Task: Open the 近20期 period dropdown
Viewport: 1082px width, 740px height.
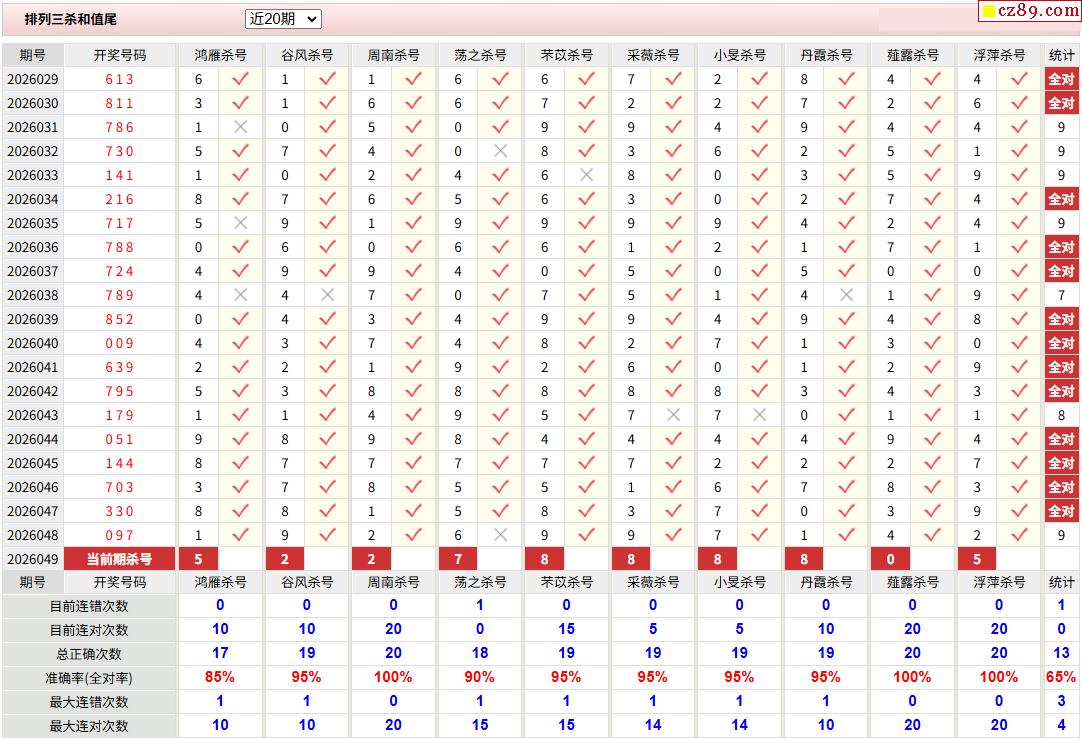Action: click(283, 19)
